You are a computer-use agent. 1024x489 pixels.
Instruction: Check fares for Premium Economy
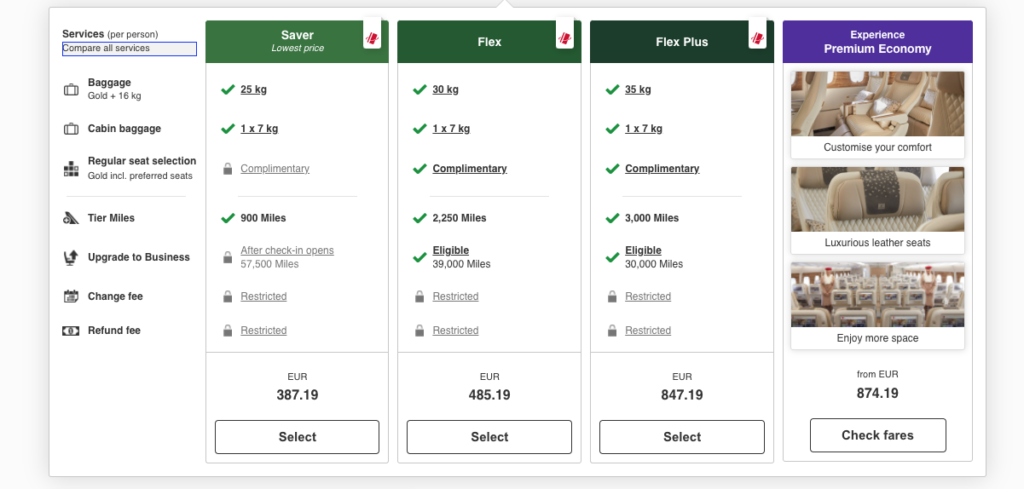tap(878, 435)
